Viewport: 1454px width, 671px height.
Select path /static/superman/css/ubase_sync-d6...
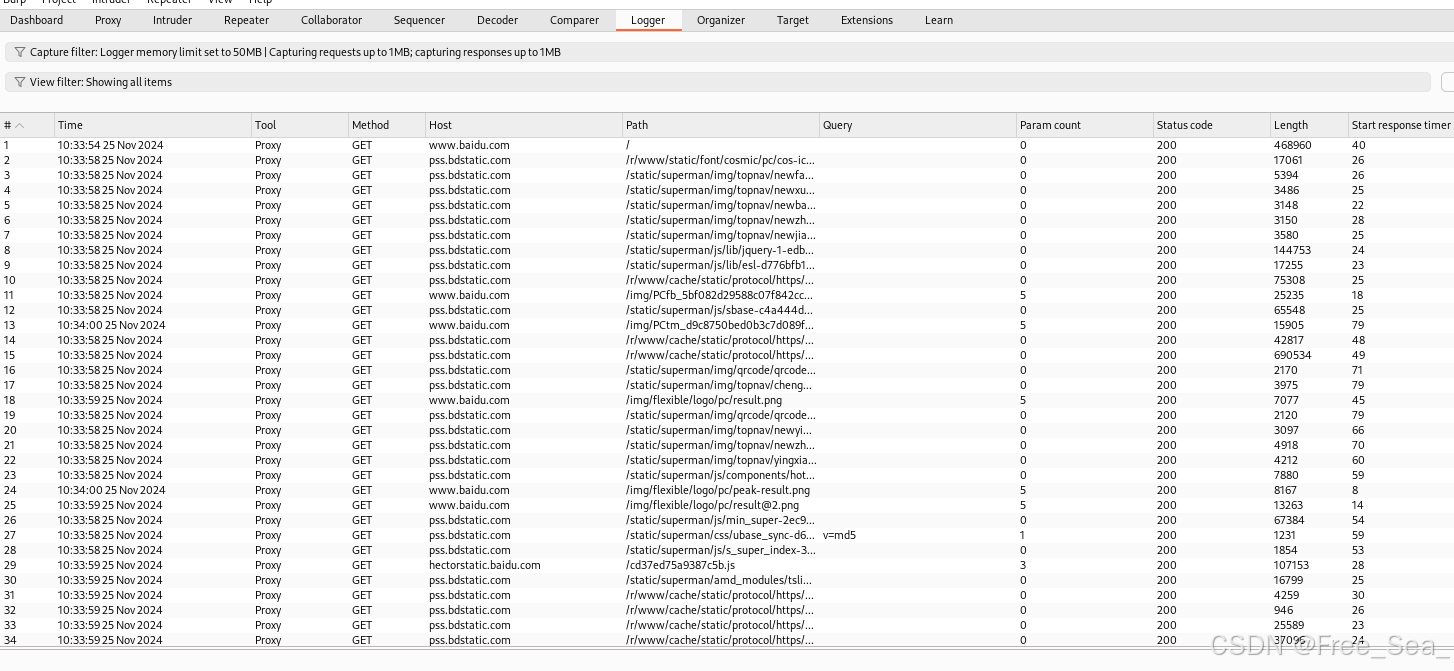(x=720, y=535)
